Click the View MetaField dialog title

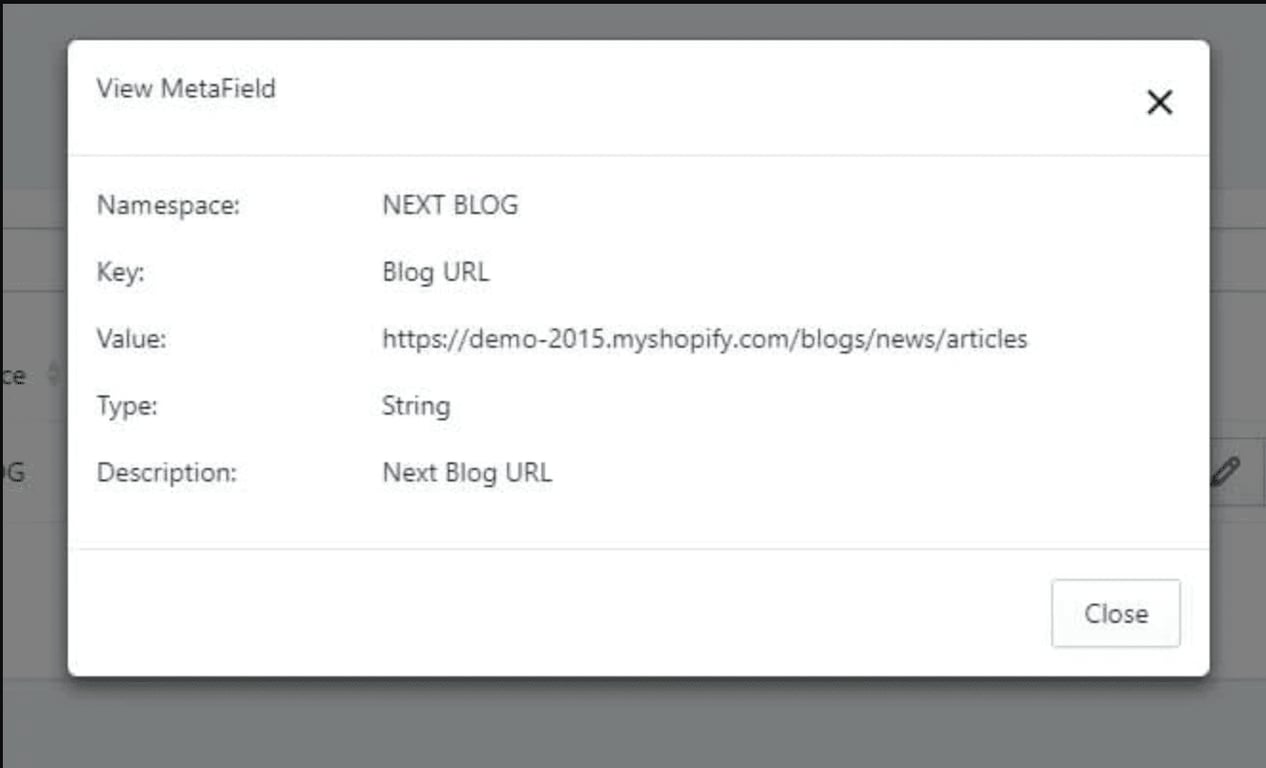click(186, 89)
